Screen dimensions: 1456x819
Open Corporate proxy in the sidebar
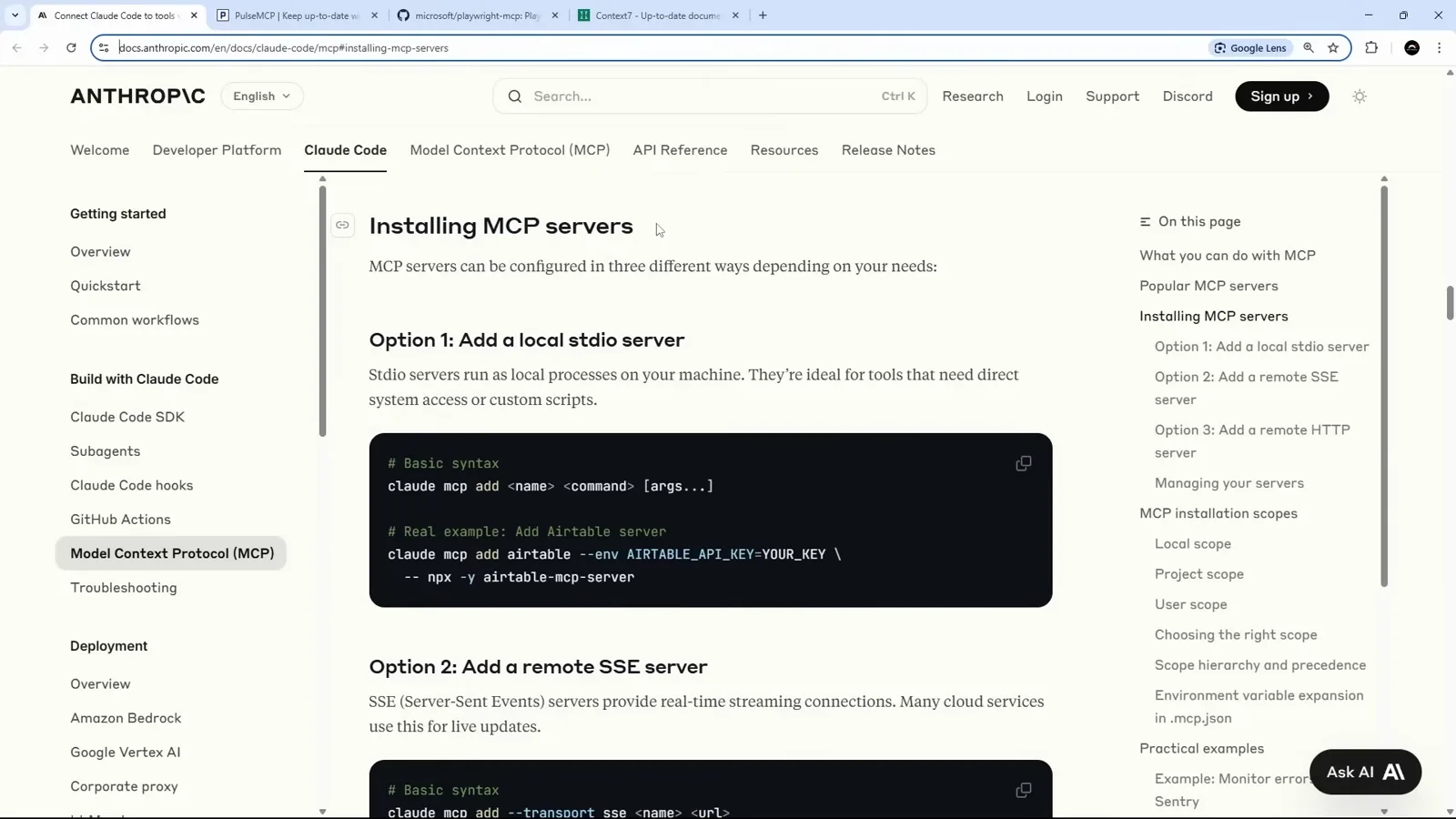pos(124,786)
